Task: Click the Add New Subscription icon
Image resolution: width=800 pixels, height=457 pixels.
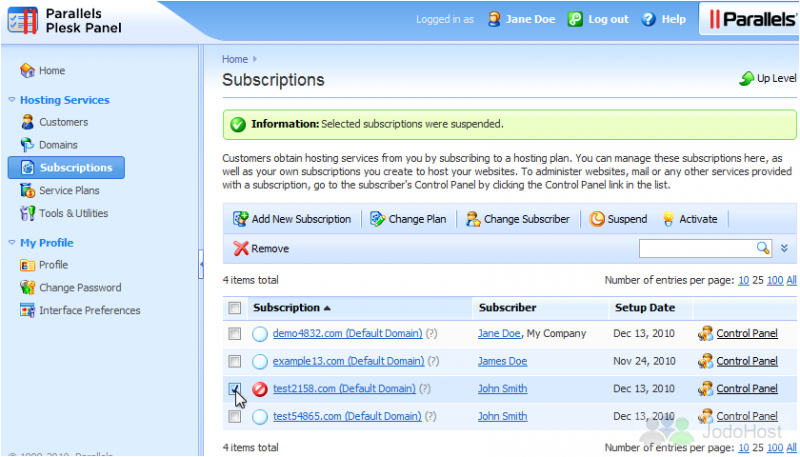Action: coord(241,219)
